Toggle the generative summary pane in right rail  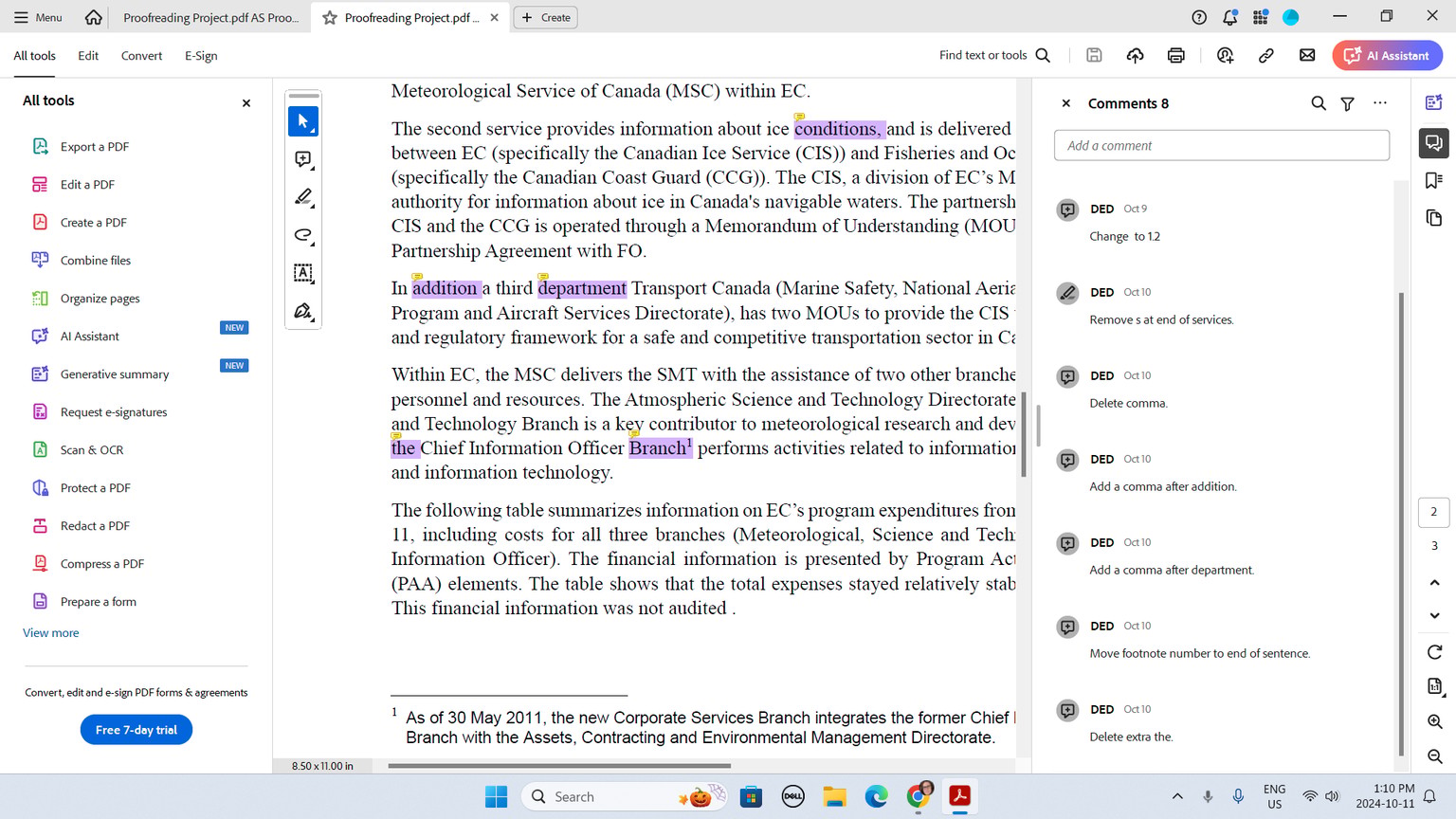coord(1434,102)
